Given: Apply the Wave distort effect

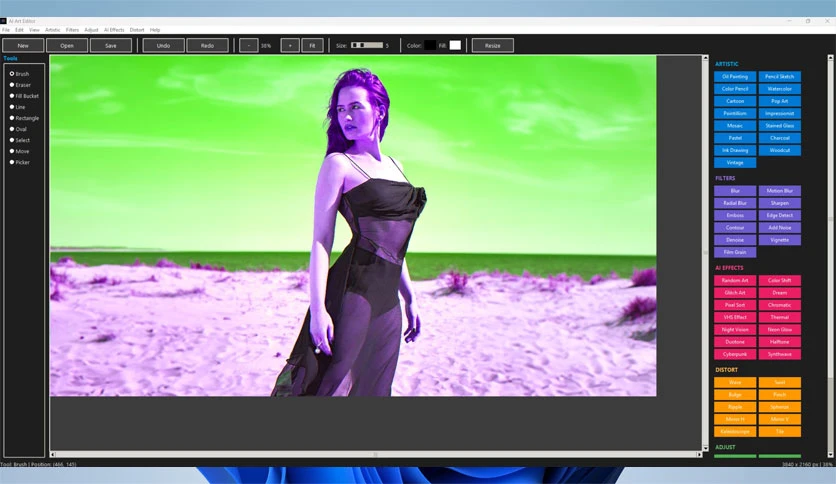Looking at the screenshot, I should pyautogui.click(x=735, y=382).
